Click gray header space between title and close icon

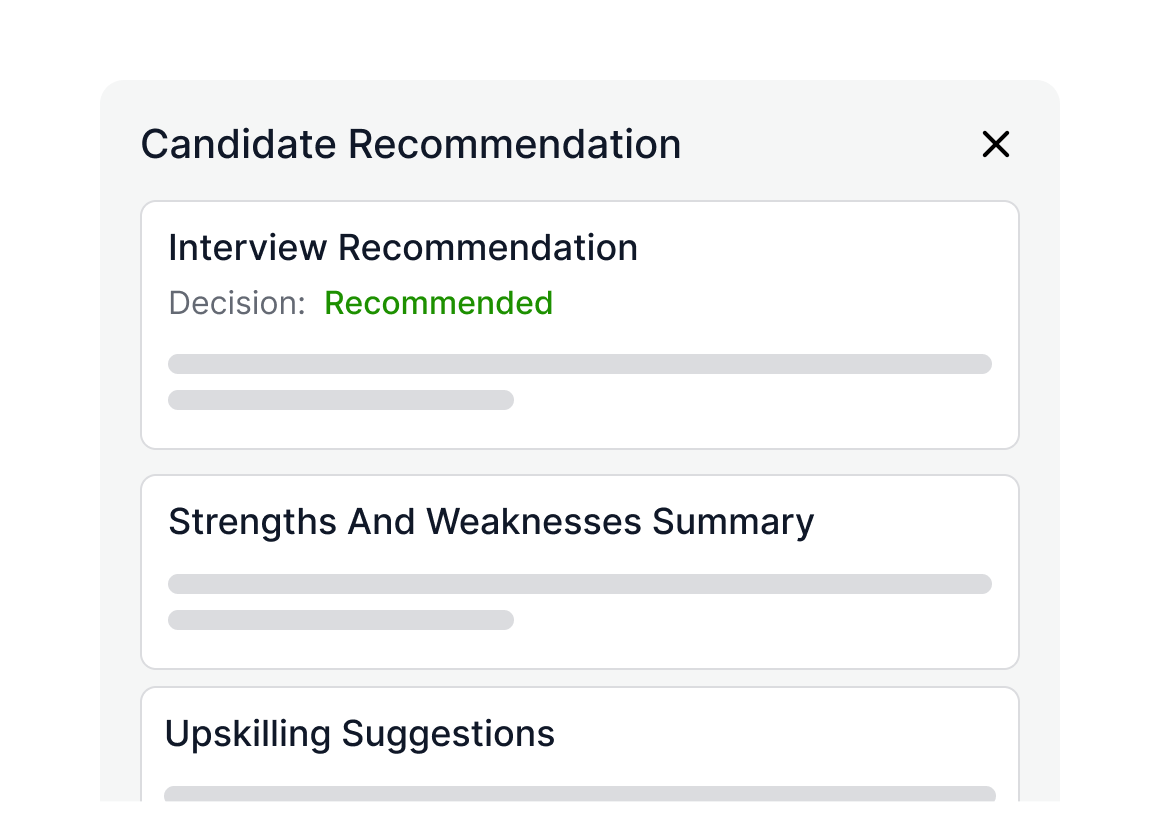[x=830, y=145]
